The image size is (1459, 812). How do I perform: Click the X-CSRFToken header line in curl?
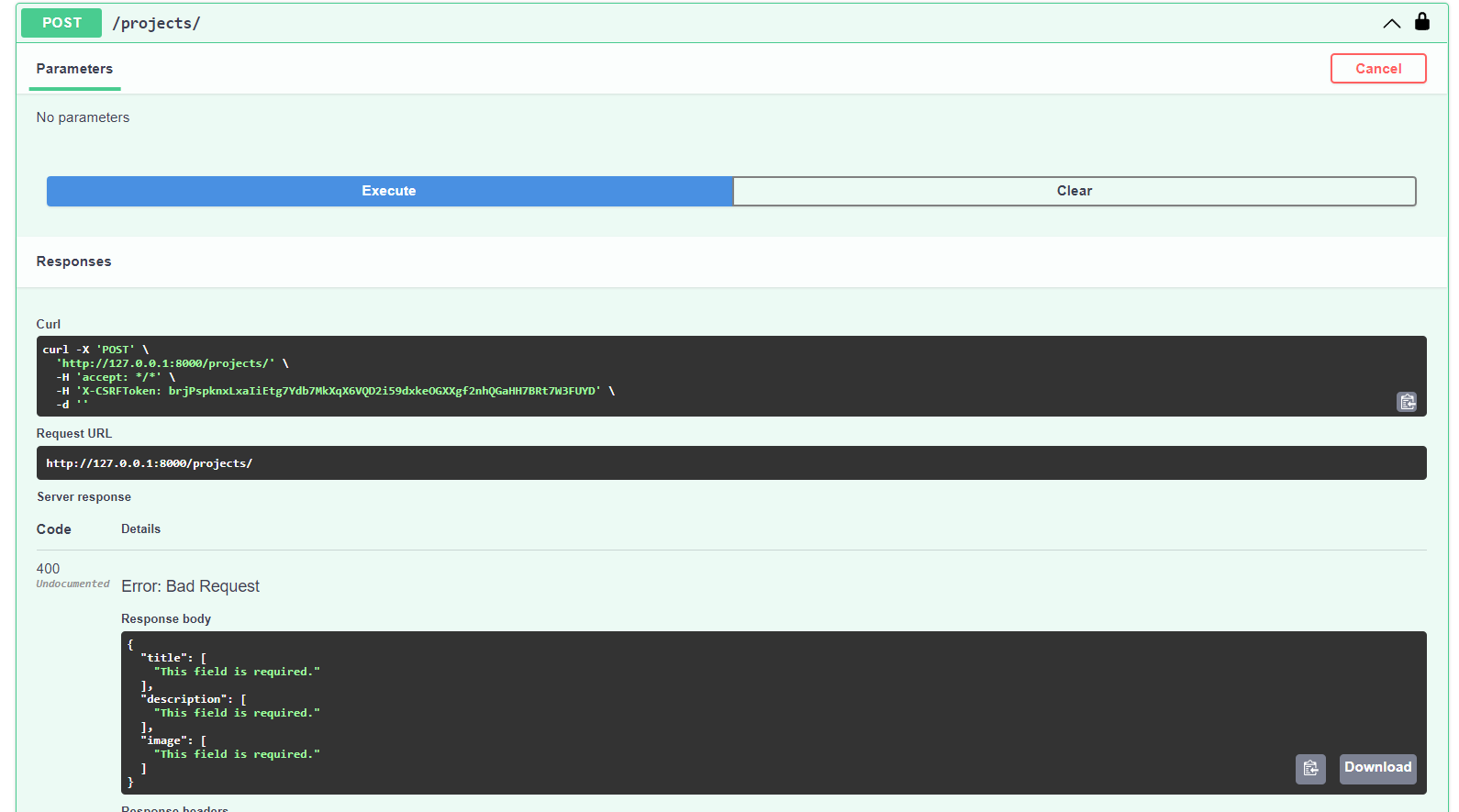pos(335,391)
